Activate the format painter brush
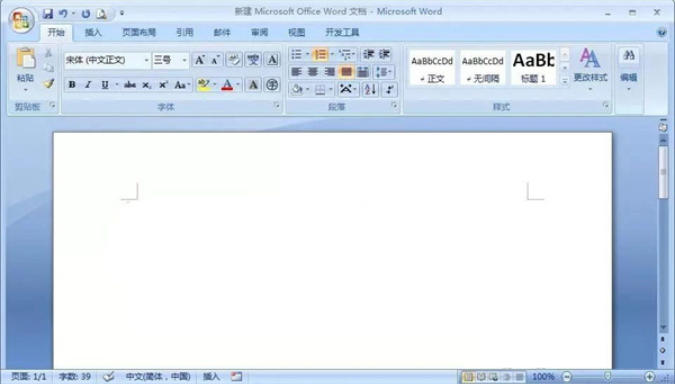 [49, 83]
